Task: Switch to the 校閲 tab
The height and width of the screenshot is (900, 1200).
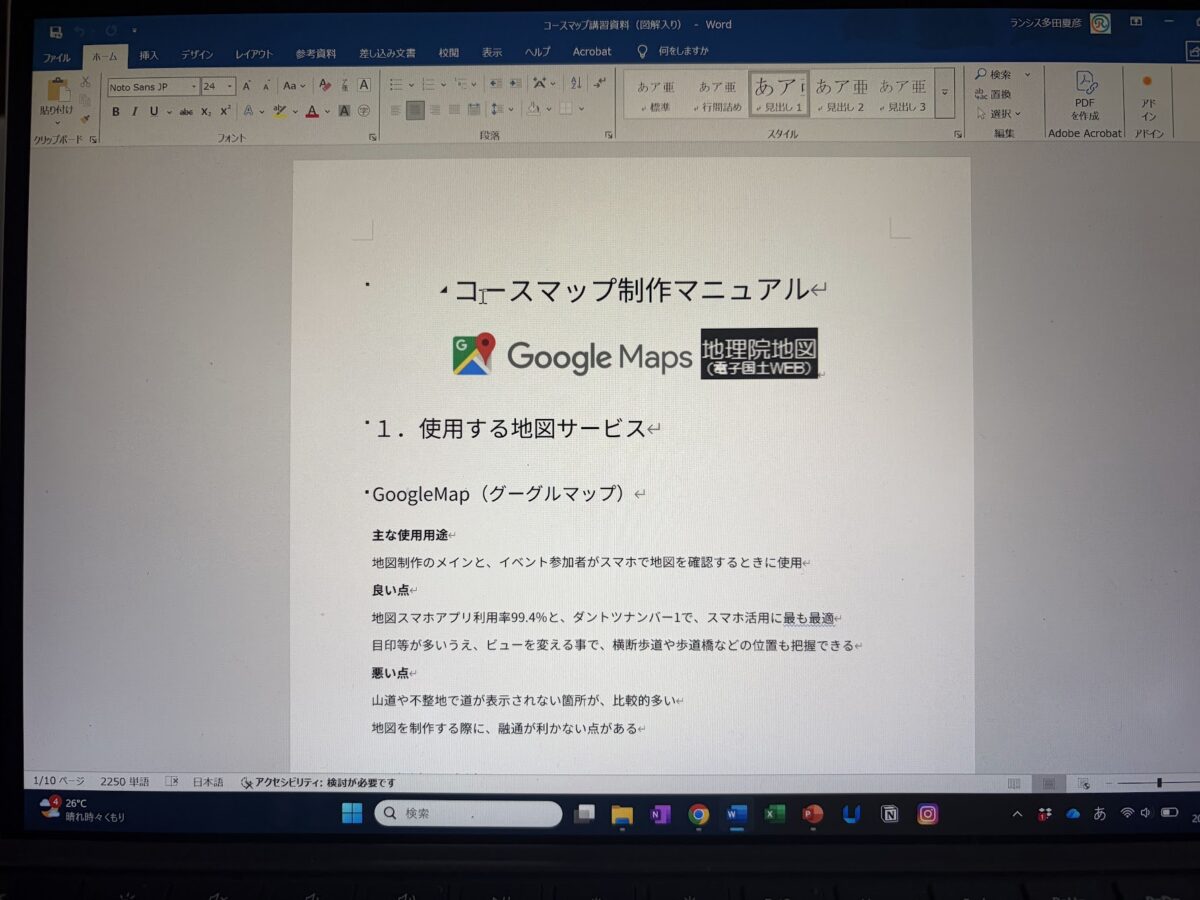Action: (449, 53)
